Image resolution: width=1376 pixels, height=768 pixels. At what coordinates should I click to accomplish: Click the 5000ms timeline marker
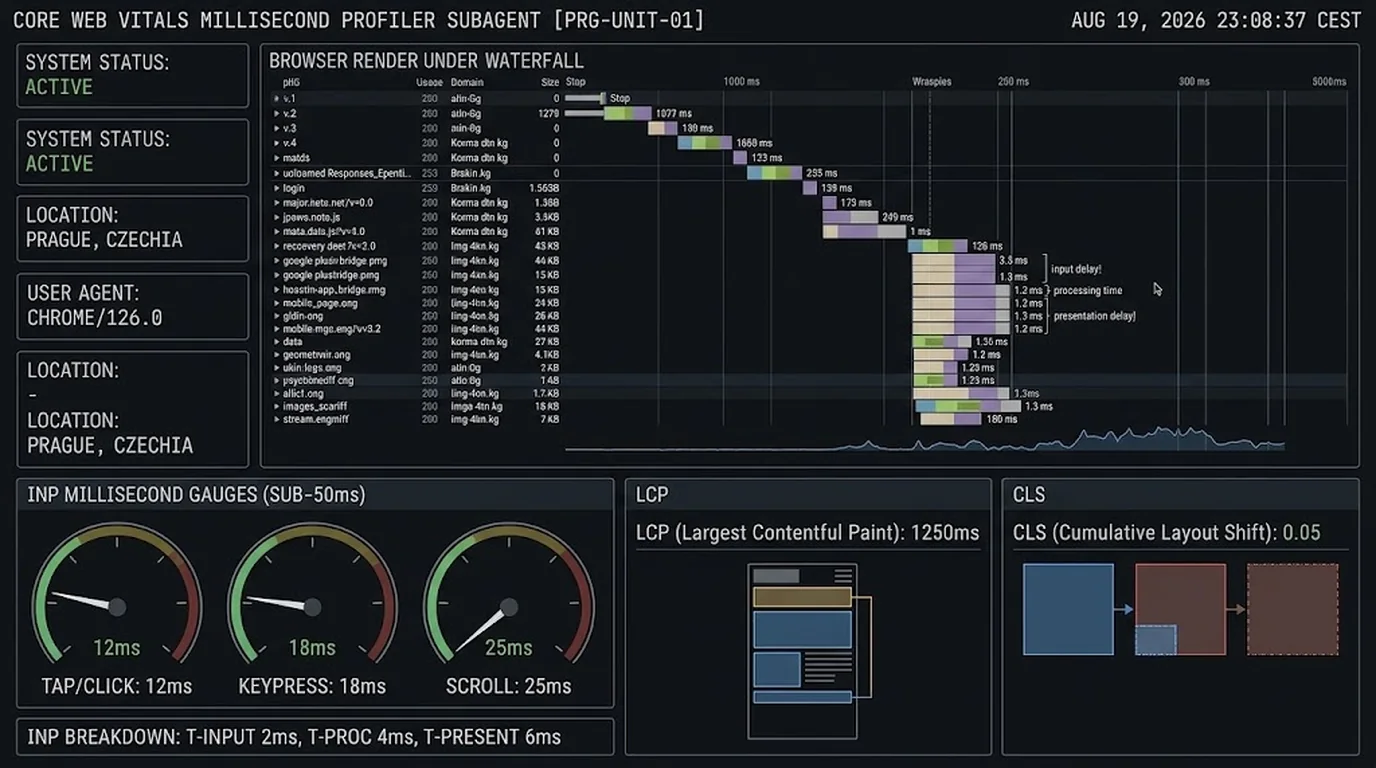[1329, 82]
